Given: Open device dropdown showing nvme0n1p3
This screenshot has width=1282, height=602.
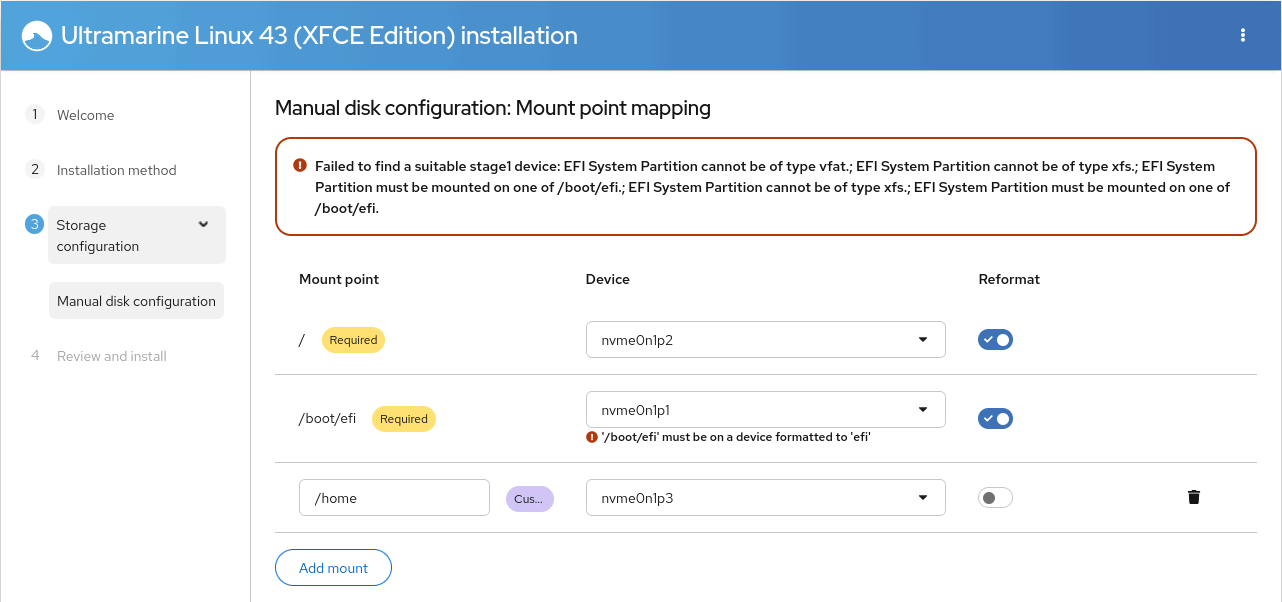Looking at the screenshot, I should pyautogui.click(x=765, y=498).
